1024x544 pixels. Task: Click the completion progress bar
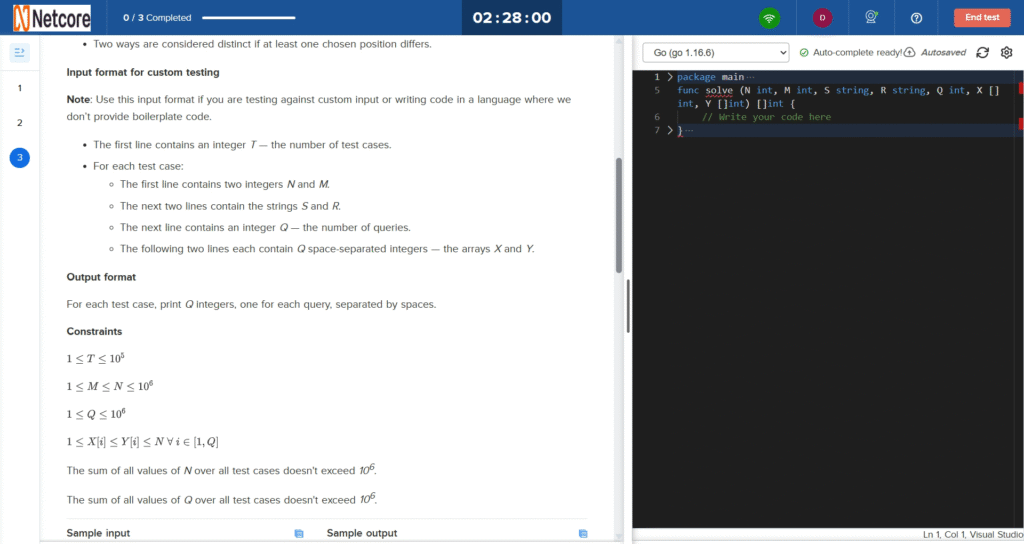(x=249, y=18)
